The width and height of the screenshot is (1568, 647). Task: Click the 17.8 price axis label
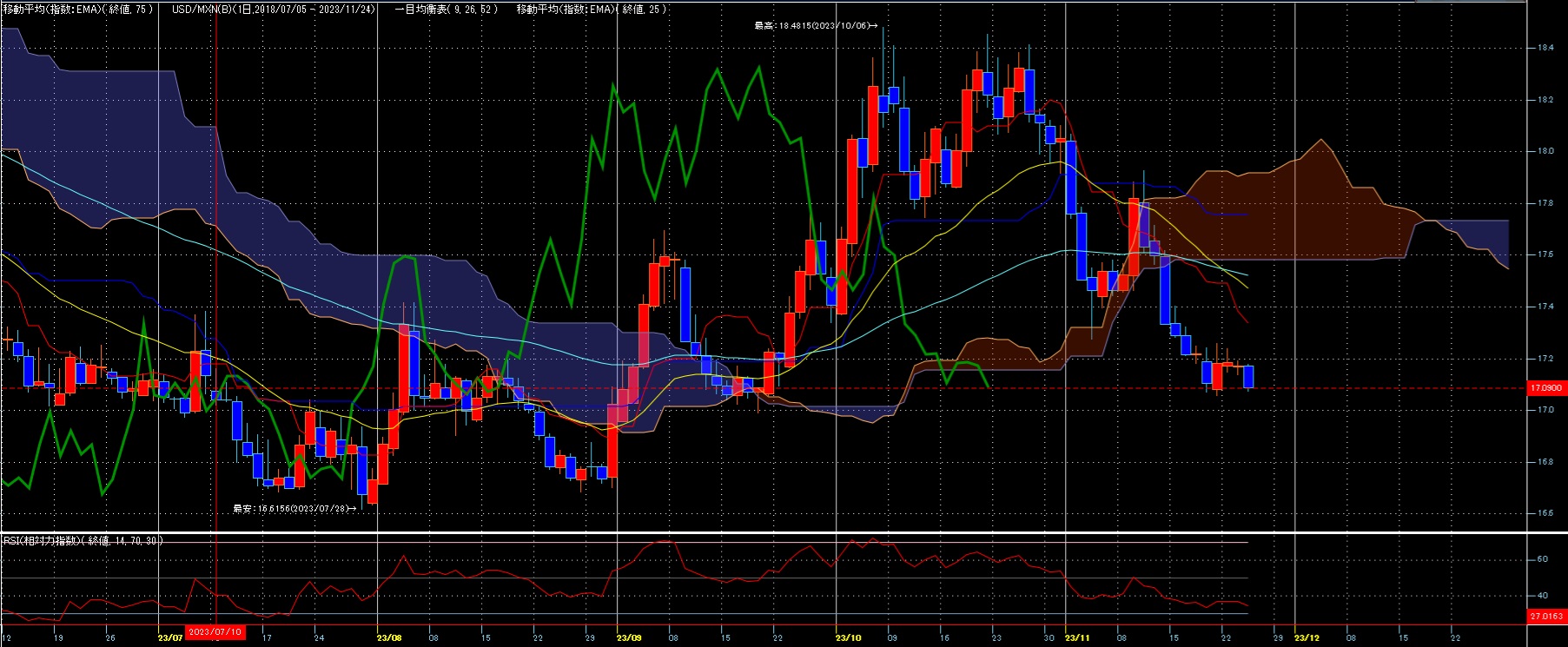(x=1545, y=203)
